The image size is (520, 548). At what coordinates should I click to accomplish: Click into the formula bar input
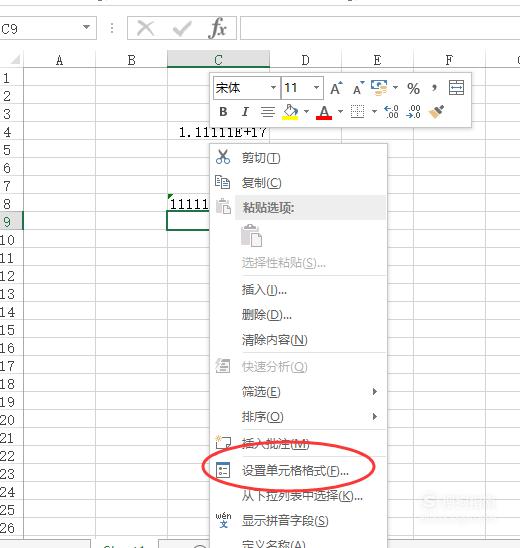click(x=380, y=28)
